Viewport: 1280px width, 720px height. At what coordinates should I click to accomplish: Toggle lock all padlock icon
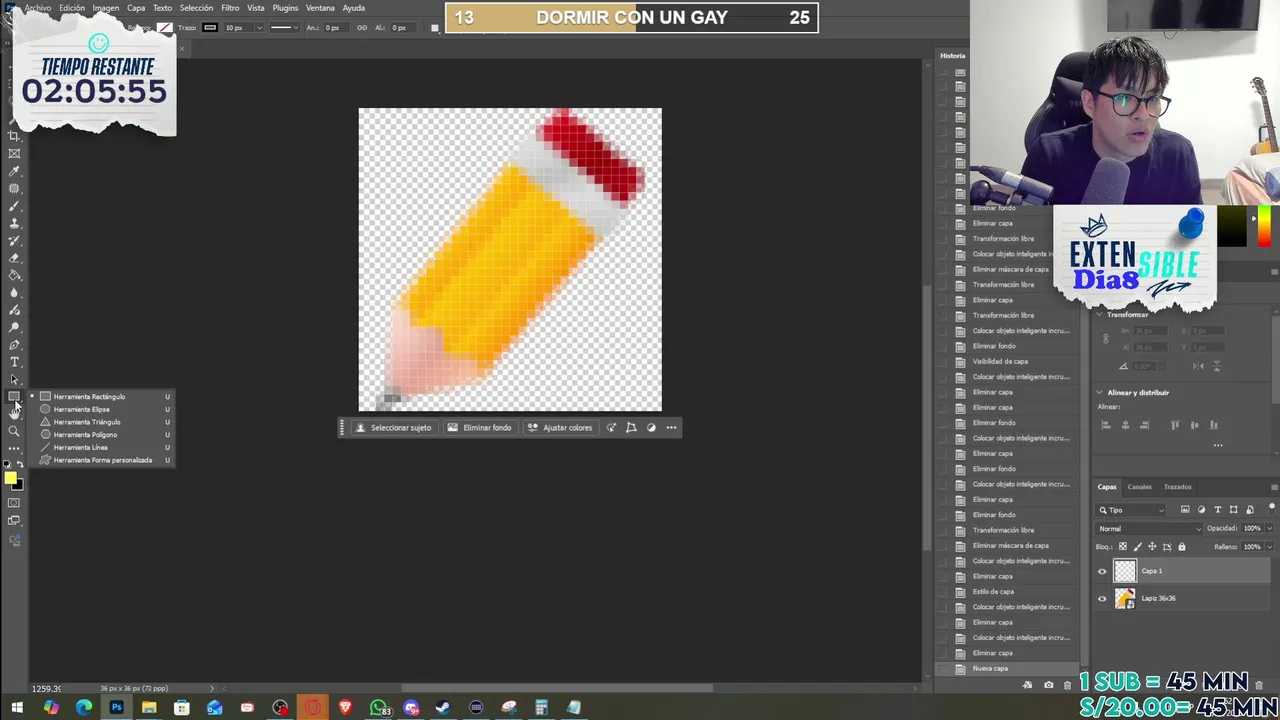pyautogui.click(x=1182, y=547)
